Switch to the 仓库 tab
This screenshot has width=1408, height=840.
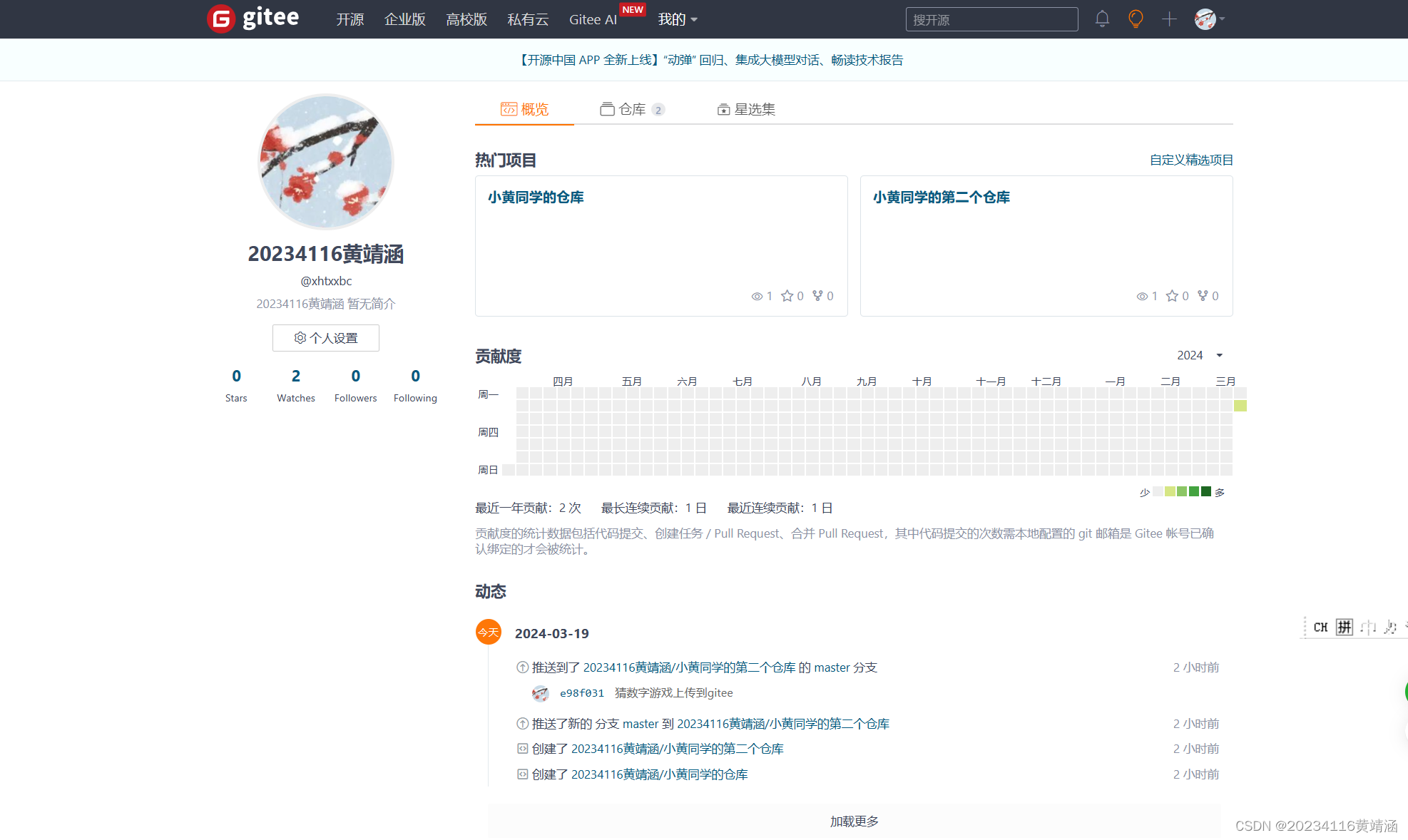(x=632, y=109)
